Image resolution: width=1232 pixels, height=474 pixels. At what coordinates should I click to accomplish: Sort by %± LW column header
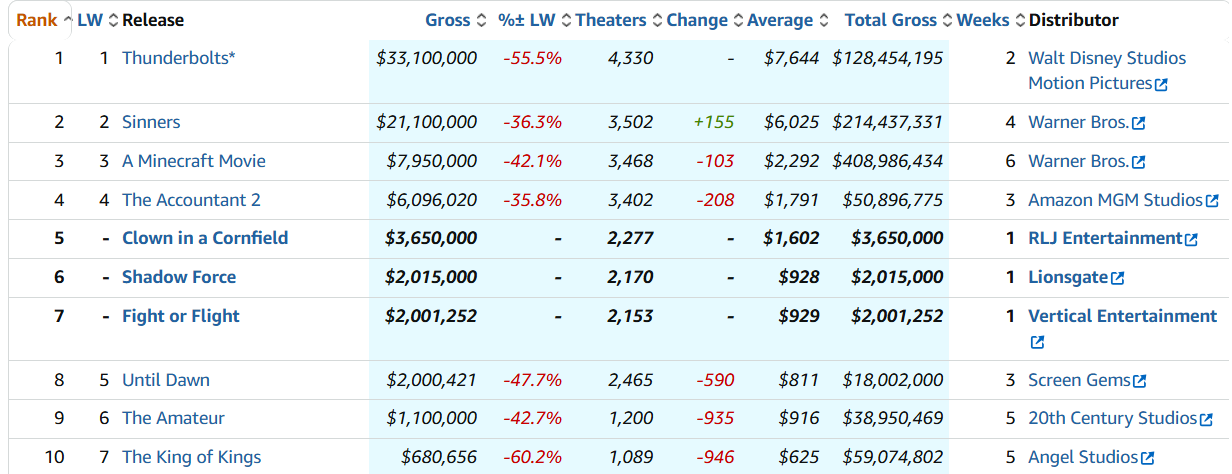tap(526, 20)
